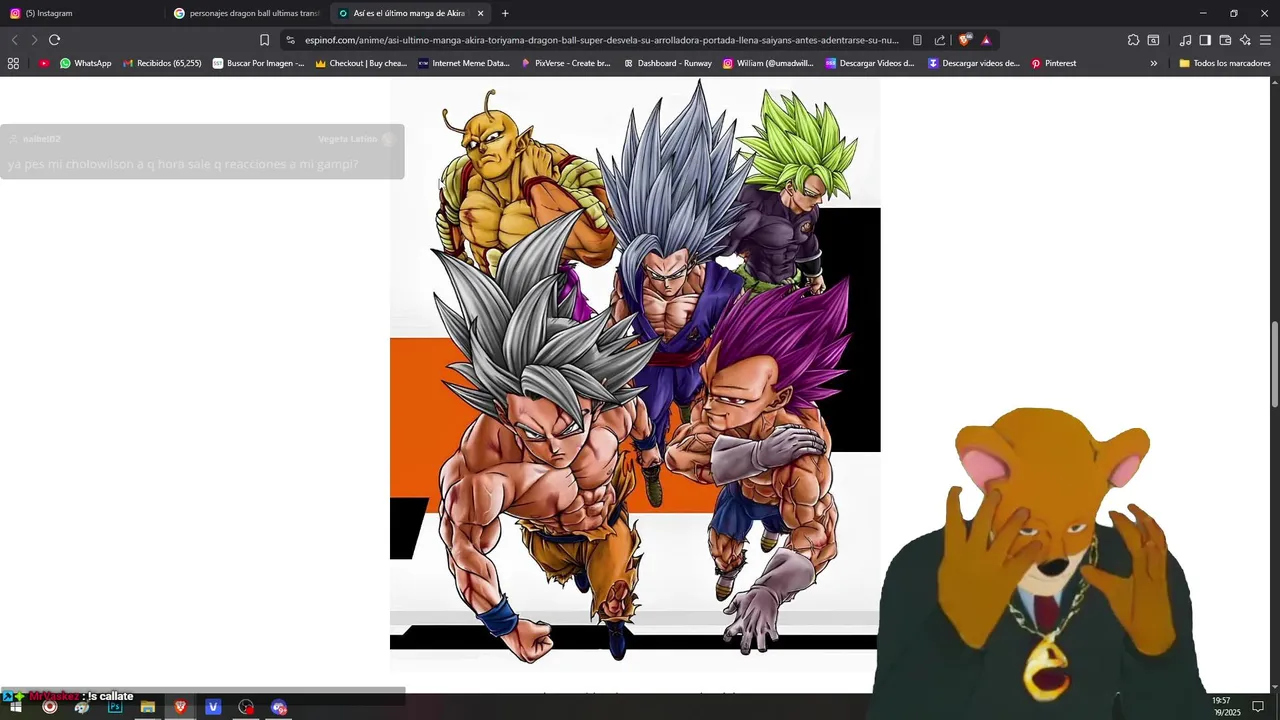Click the browser forward arrow
1280x720 pixels.
pos(34,40)
